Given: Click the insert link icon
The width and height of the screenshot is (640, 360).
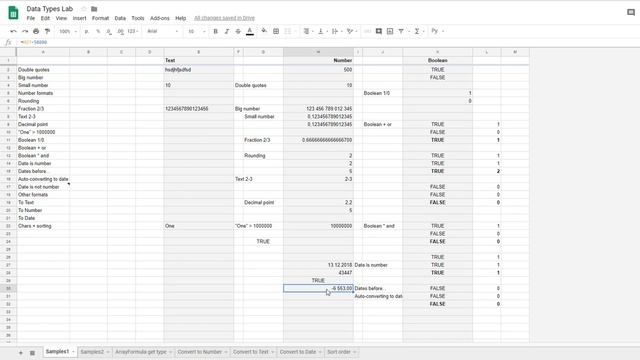Looking at the screenshot, I should [x=367, y=31].
